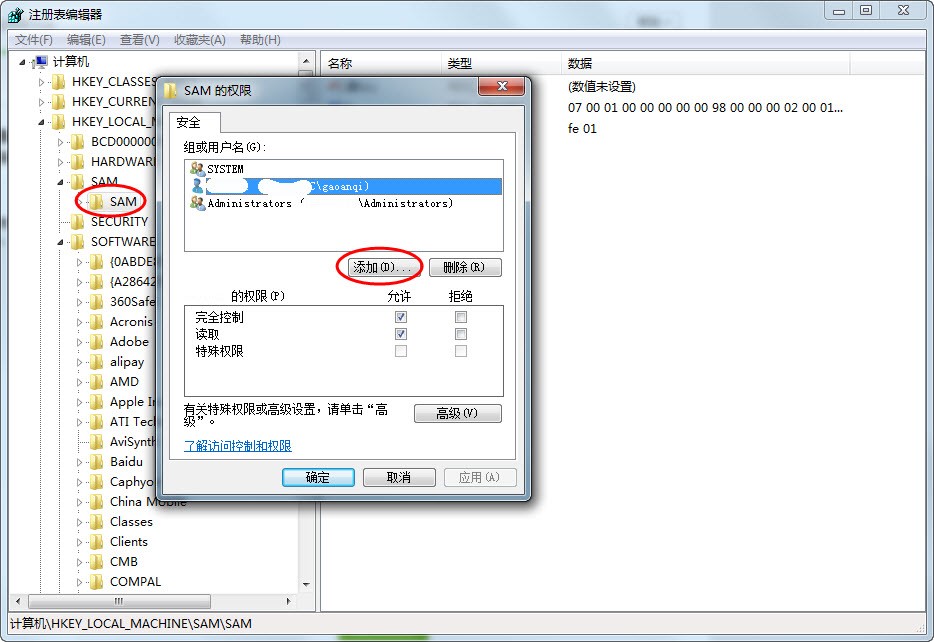Confirm with the 确定 button

tap(318, 477)
